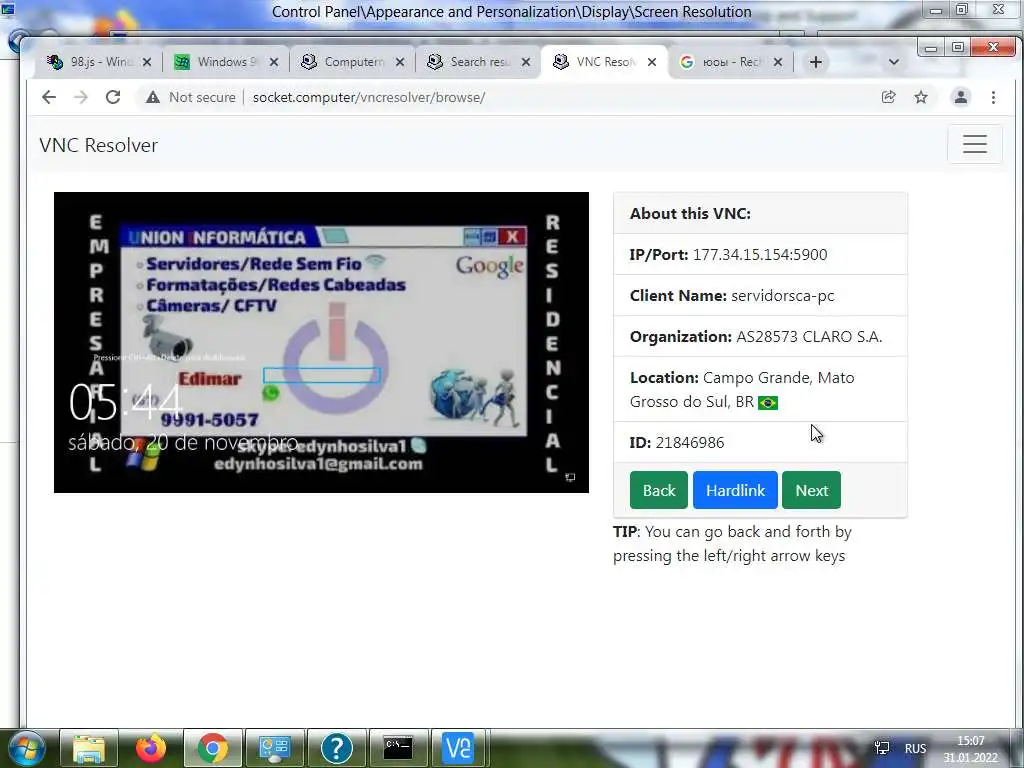Toggle the VNC Resolver hamburger menu
The width and height of the screenshot is (1024, 768).
974,144
